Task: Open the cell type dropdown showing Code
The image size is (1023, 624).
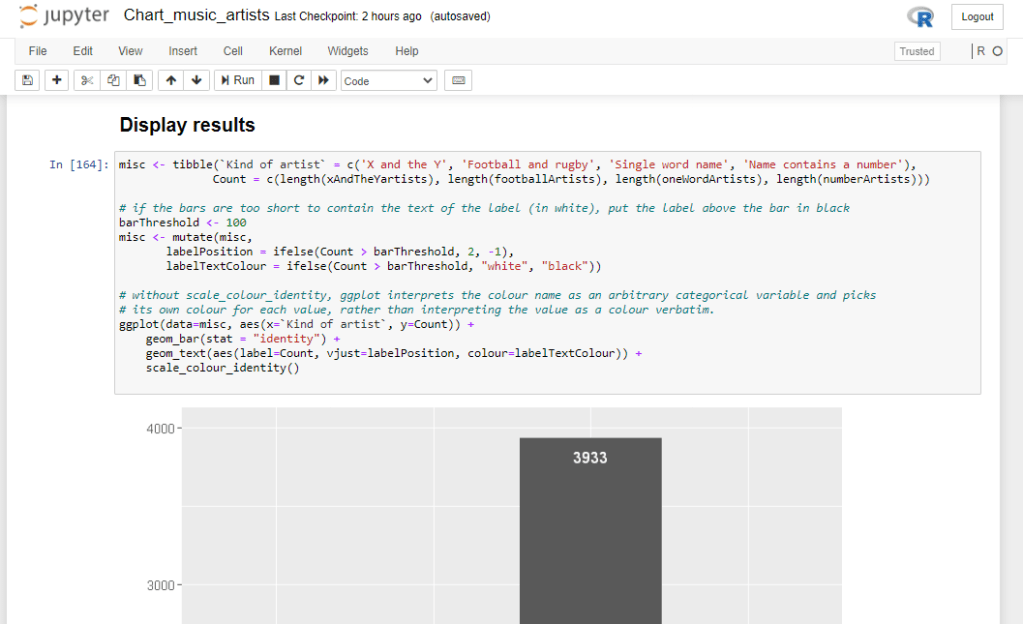Action: [x=389, y=80]
